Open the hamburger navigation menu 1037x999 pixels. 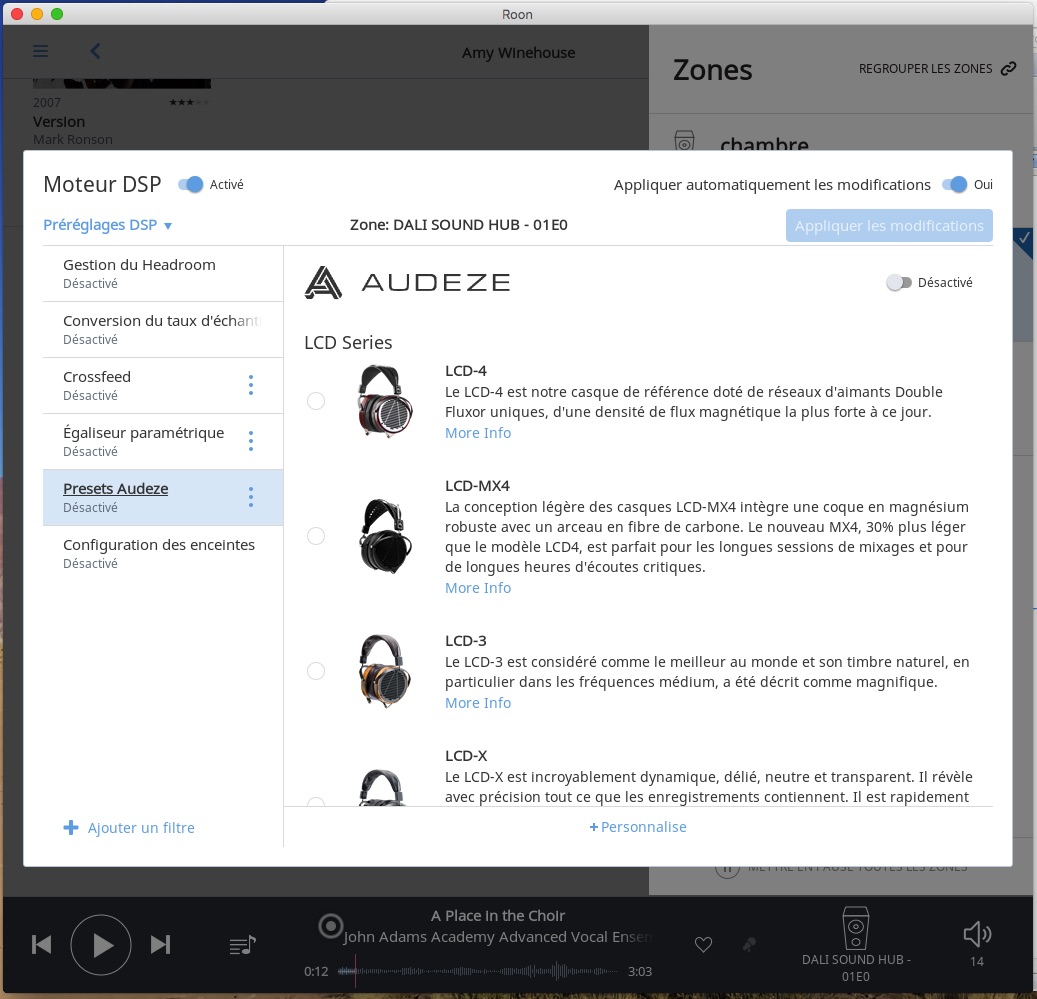(x=40, y=51)
